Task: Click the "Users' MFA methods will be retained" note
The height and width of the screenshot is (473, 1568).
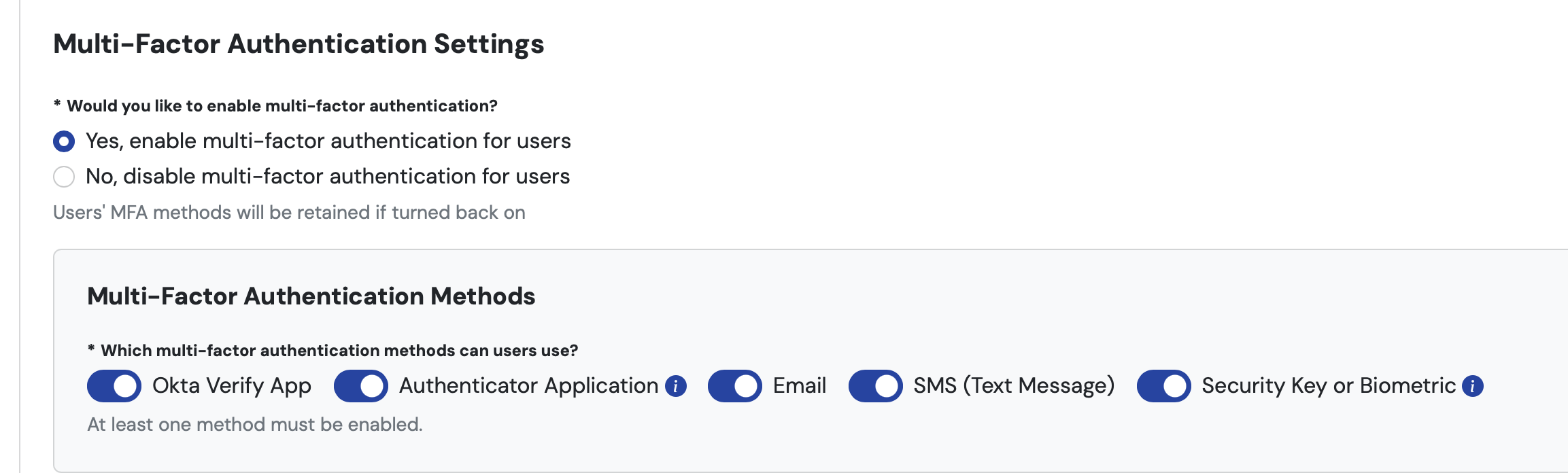Action: coord(289,213)
